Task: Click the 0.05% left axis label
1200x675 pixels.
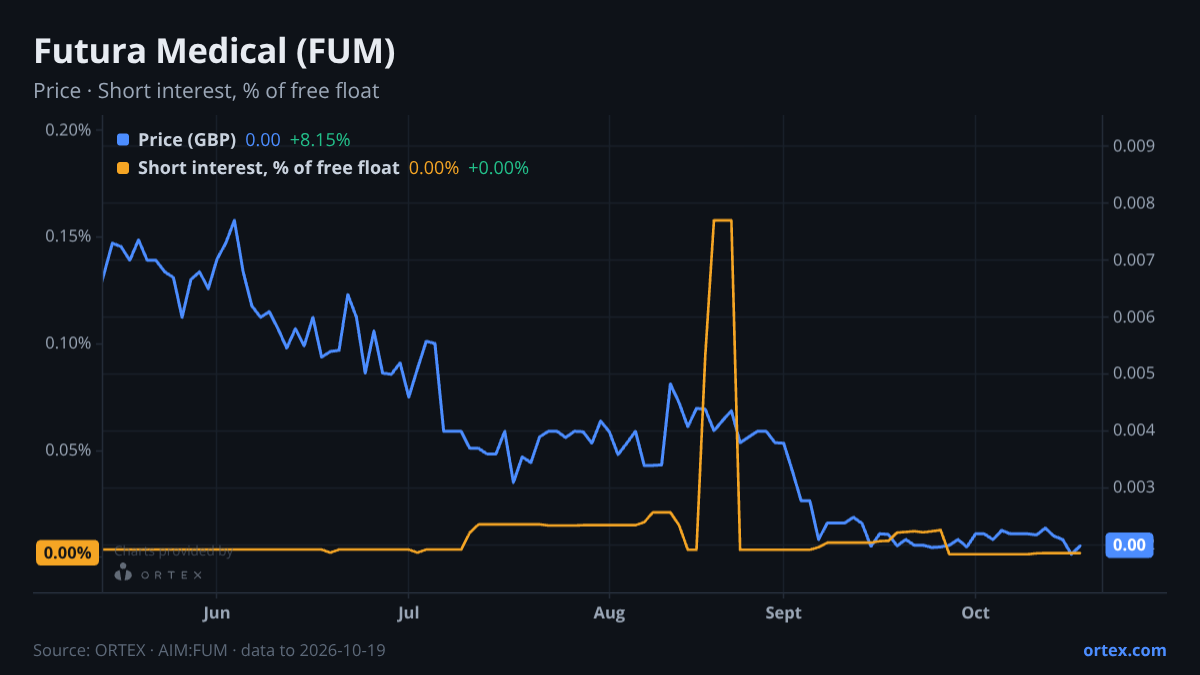Action: click(68, 450)
